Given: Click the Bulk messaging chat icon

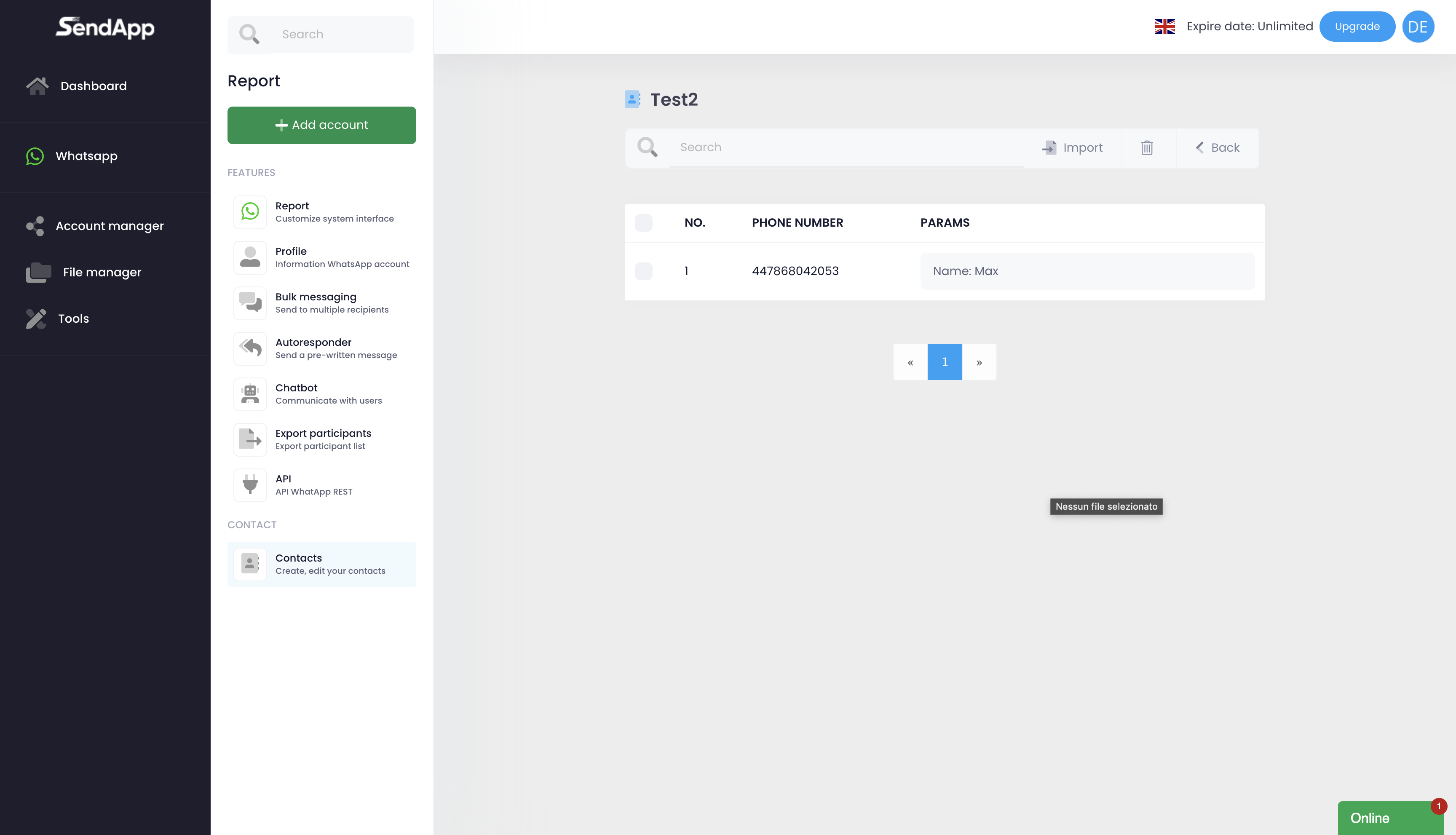Looking at the screenshot, I should pyautogui.click(x=250, y=303).
